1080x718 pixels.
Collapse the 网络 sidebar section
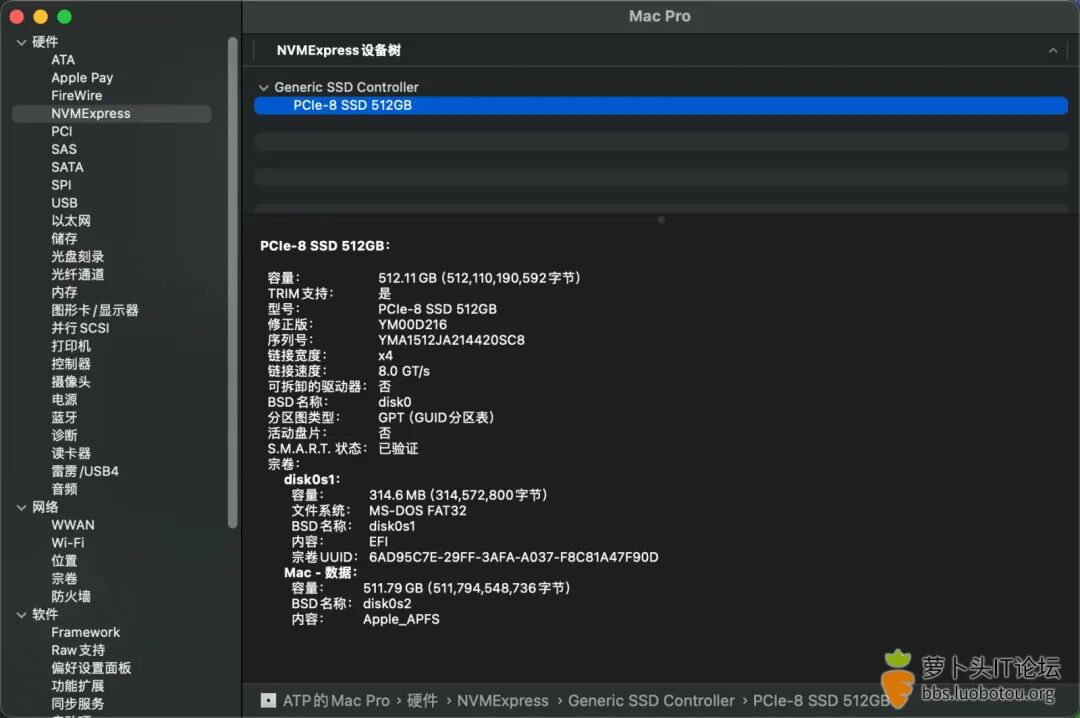[x=22, y=507]
